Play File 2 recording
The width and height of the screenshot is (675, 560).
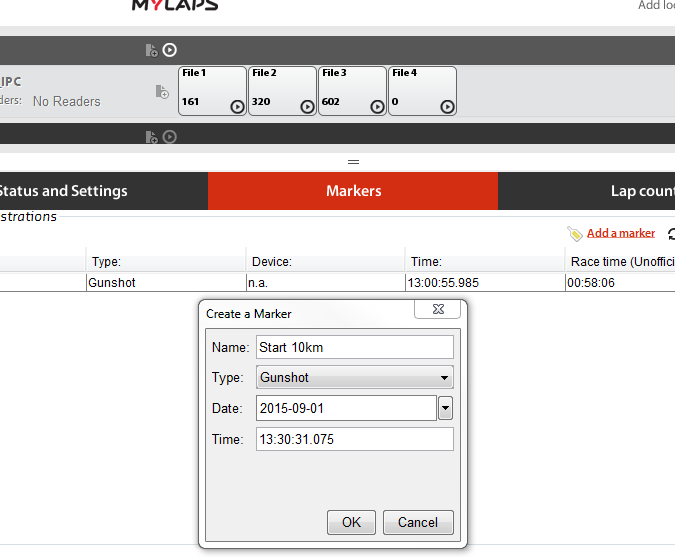click(307, 107)
